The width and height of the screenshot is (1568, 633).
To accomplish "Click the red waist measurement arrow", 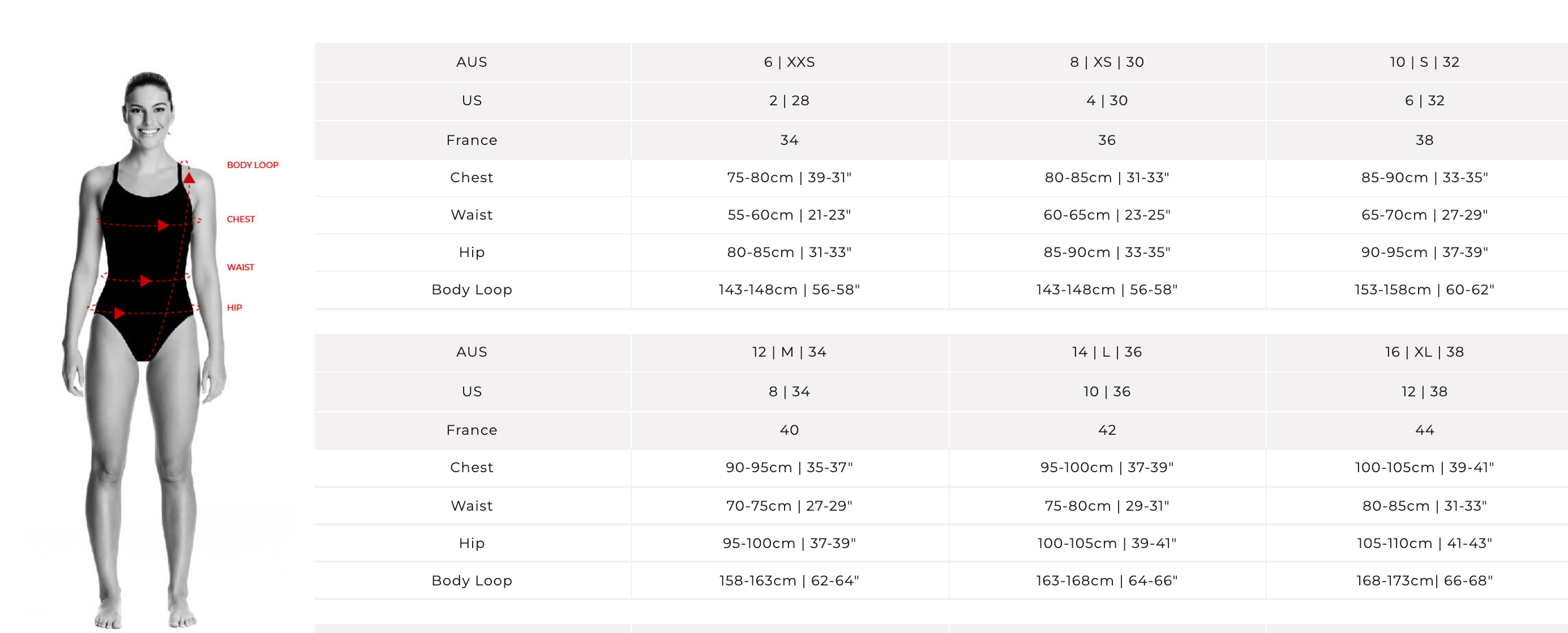I will (145, 281).
